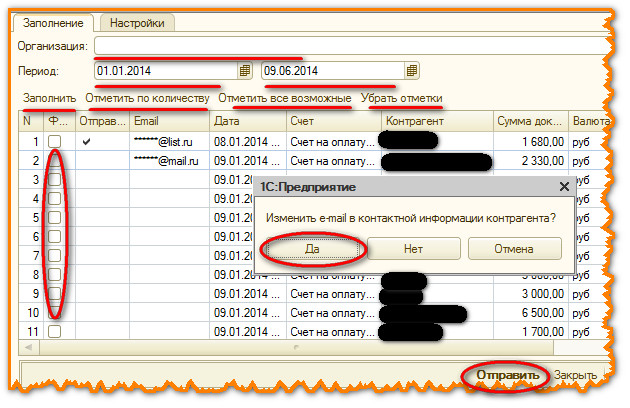Click Счет на оплату cell in row 2
Screen dimensions: 630x408
(x=334, y=161)
